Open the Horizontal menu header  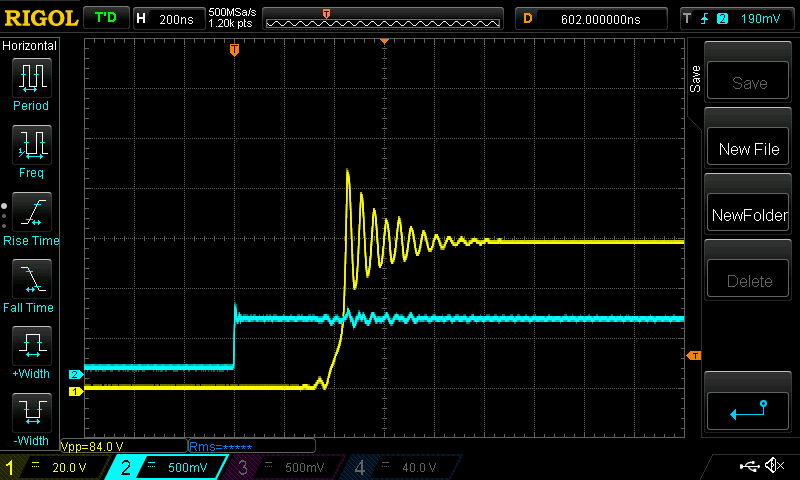point(30,46)
